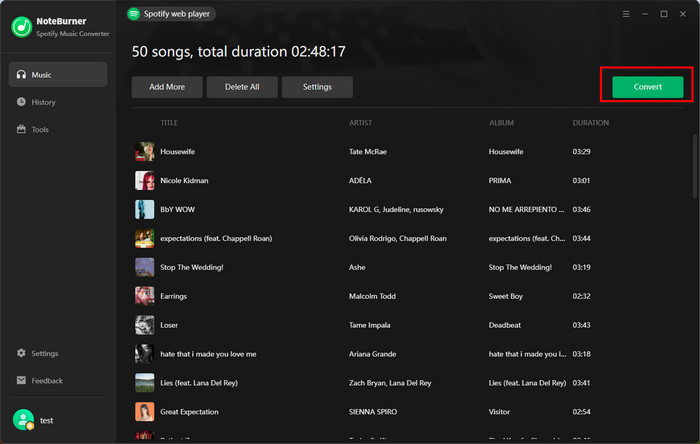Click the ALBUM column header

[501, 123]
